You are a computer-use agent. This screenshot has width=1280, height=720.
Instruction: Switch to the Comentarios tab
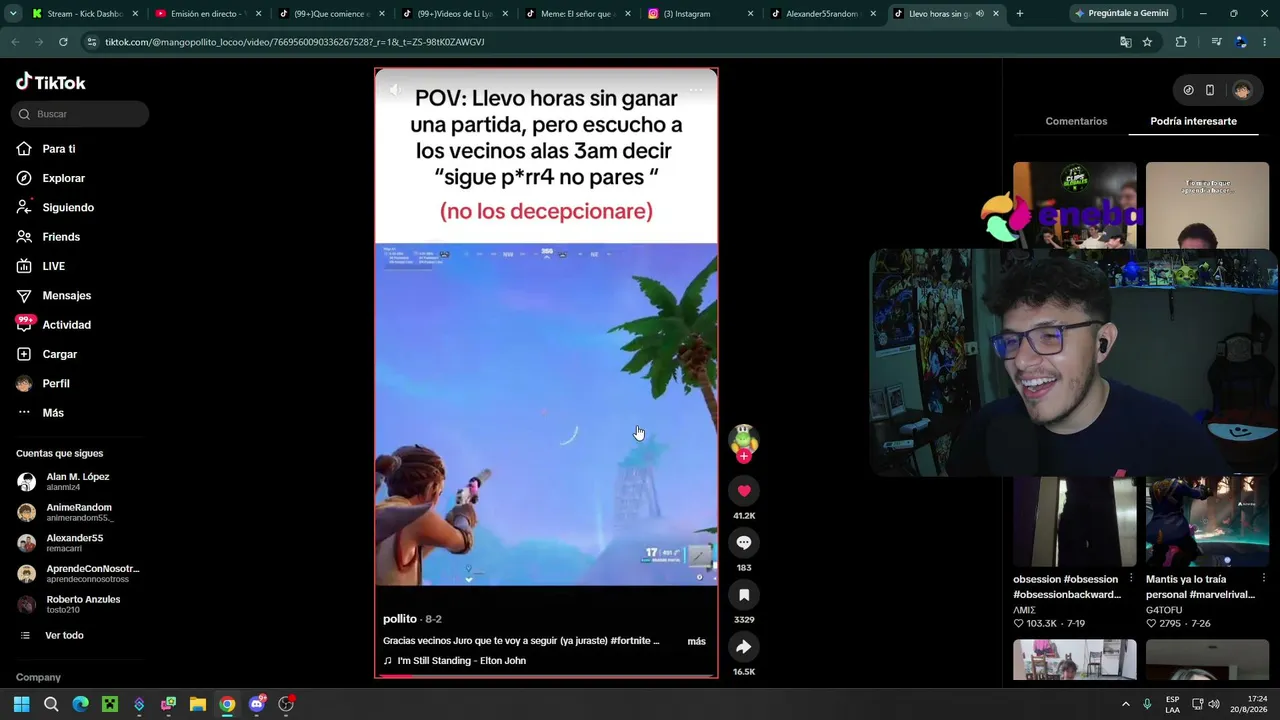point(1076,121)
